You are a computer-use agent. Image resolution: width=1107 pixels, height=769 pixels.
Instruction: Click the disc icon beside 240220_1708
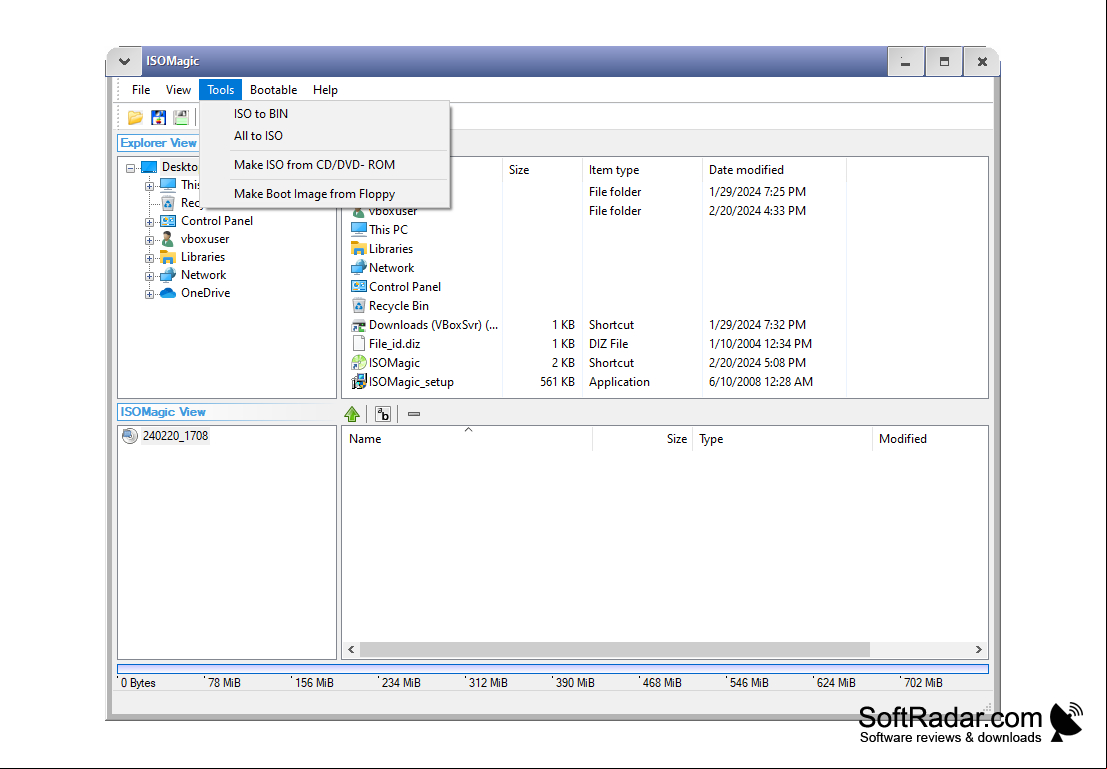click(x=130, y=436)
